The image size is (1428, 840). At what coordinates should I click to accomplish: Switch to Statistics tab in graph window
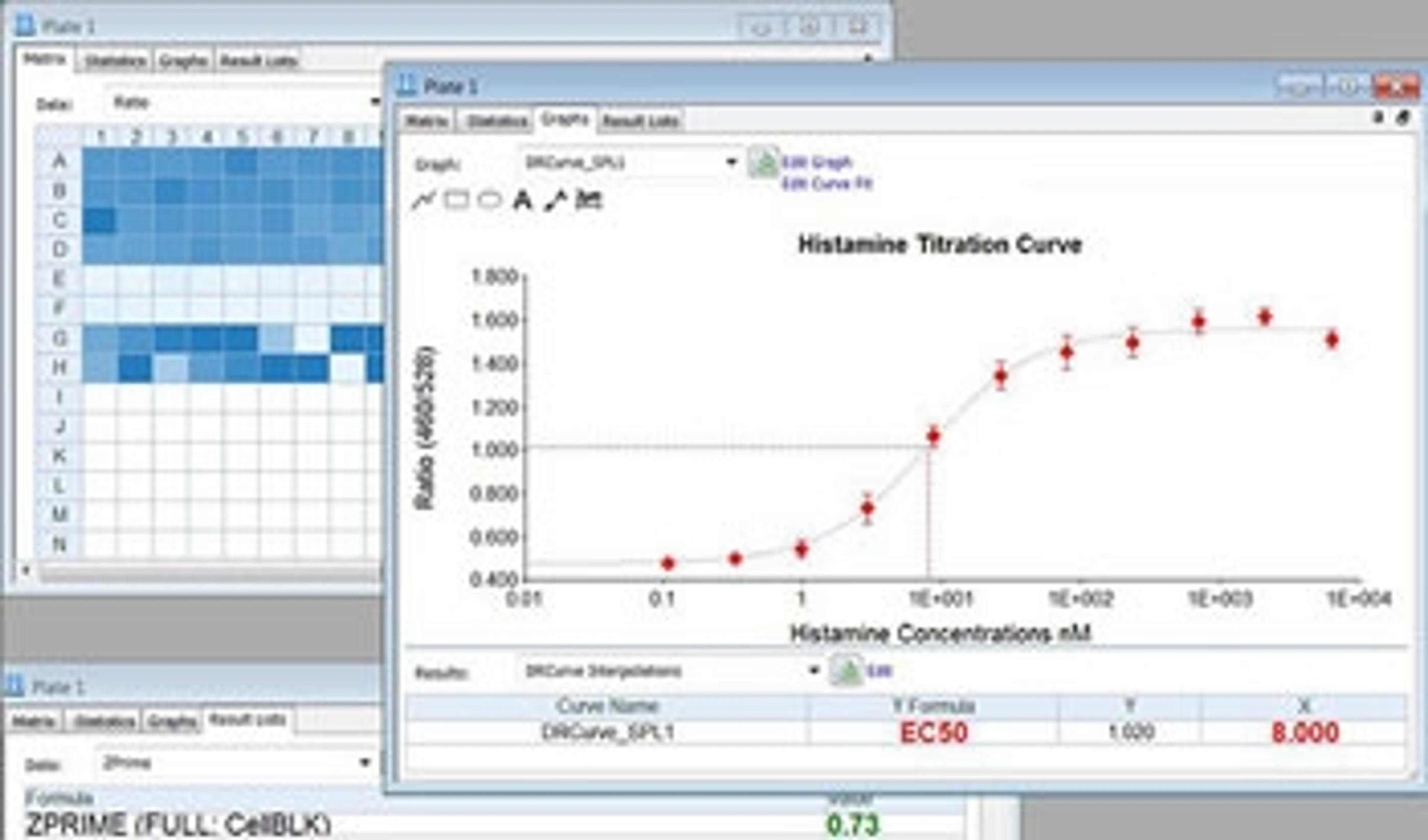(x=497, y=121)
